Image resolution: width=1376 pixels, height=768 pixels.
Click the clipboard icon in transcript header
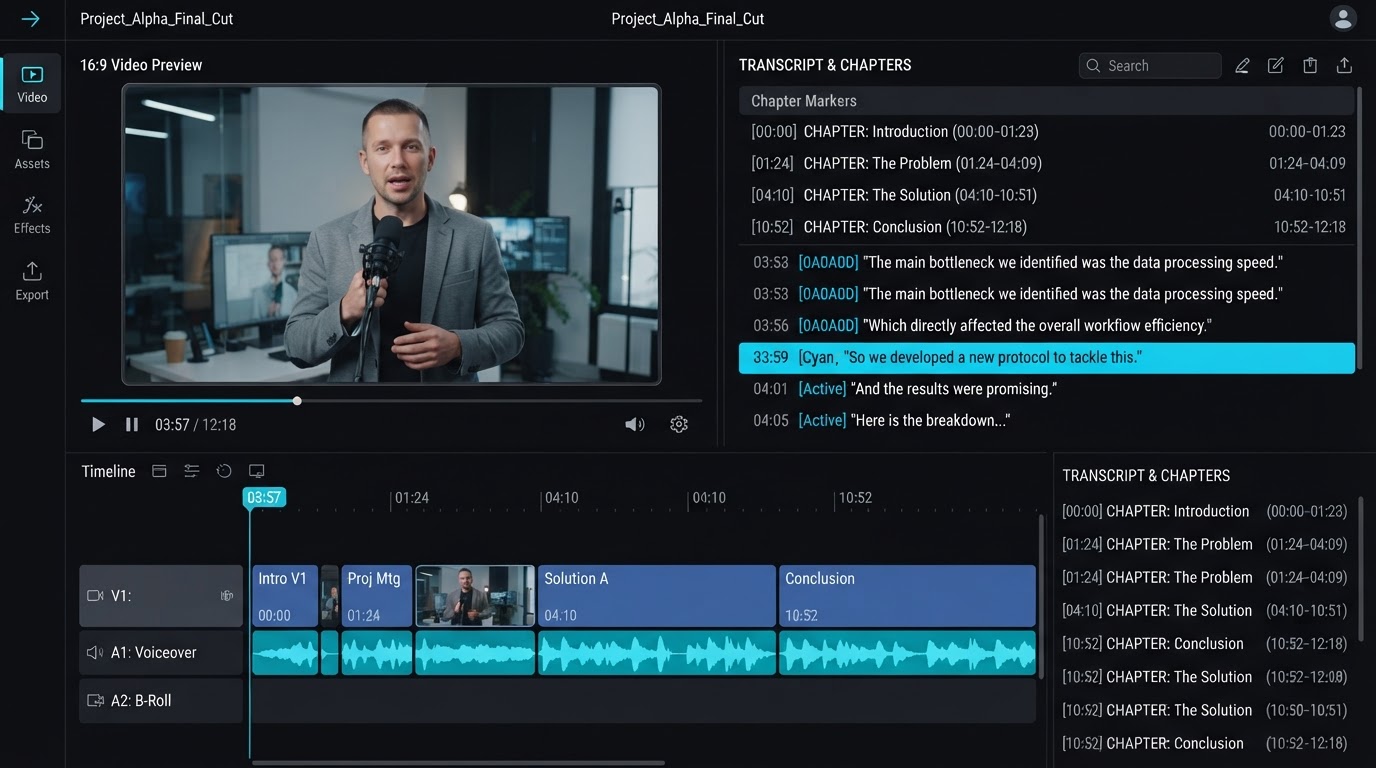click(1310, 66)
